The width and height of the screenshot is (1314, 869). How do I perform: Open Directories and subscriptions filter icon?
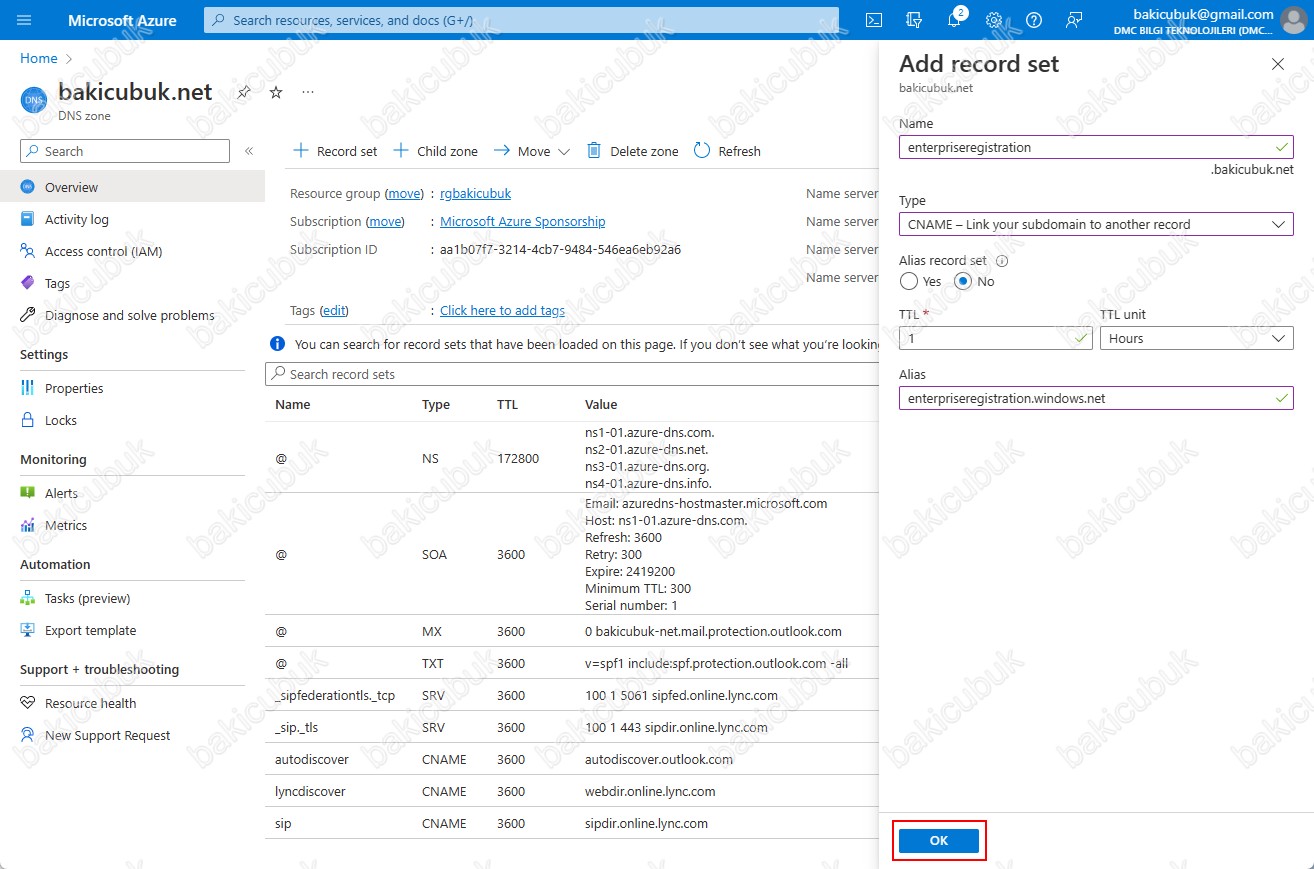pyautogui.click(x=913, y=20)
